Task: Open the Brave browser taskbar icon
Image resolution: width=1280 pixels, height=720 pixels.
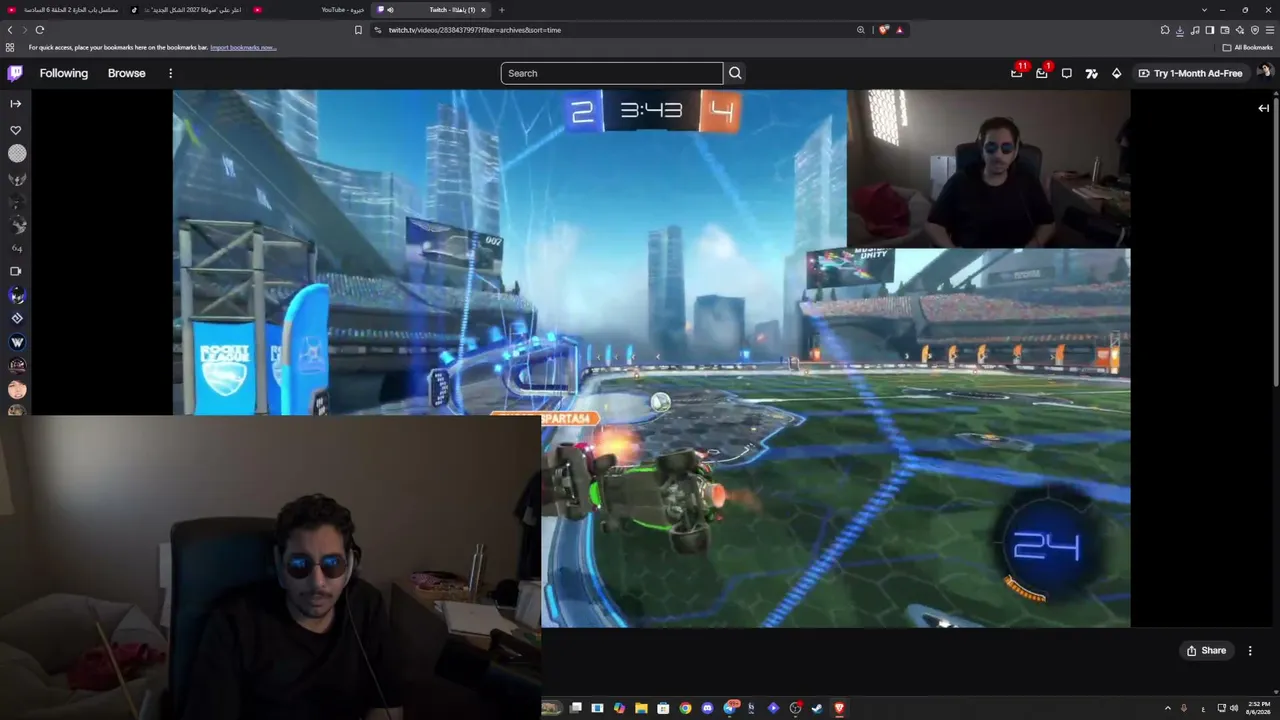Action: [839, 708]
